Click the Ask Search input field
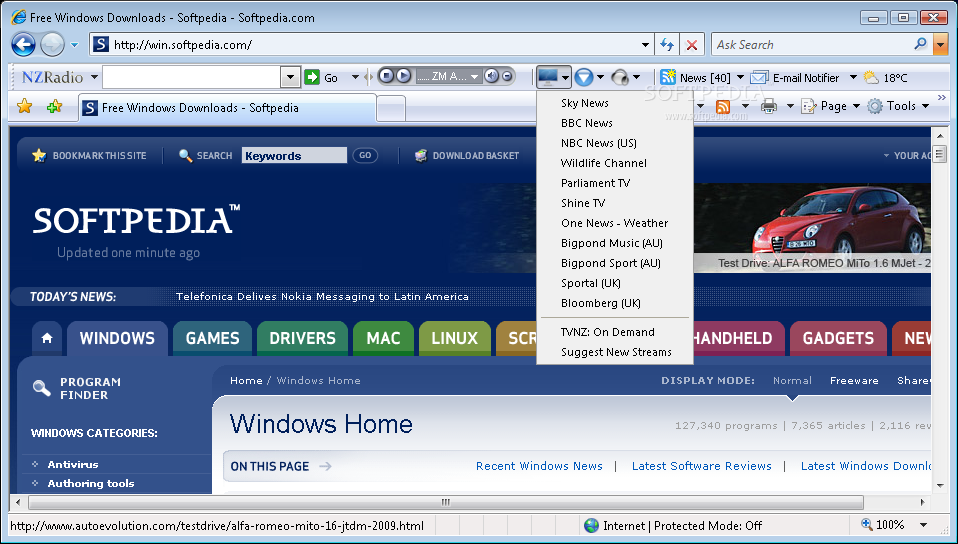Image resolution: width=958 pixels, height=544 pixels. 813,45
